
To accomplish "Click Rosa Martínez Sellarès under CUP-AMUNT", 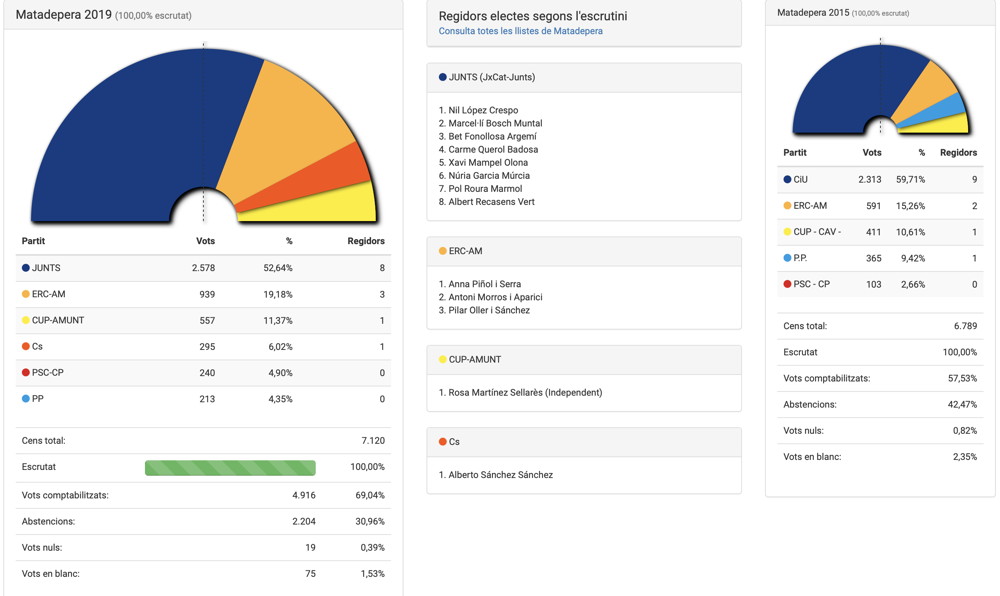I will (524, 392).
